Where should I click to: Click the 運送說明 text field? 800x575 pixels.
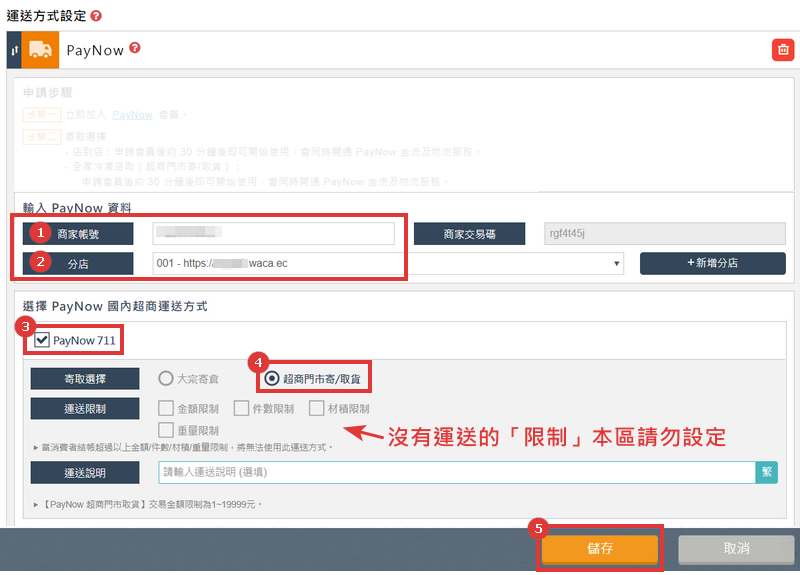tap(457, 472)
